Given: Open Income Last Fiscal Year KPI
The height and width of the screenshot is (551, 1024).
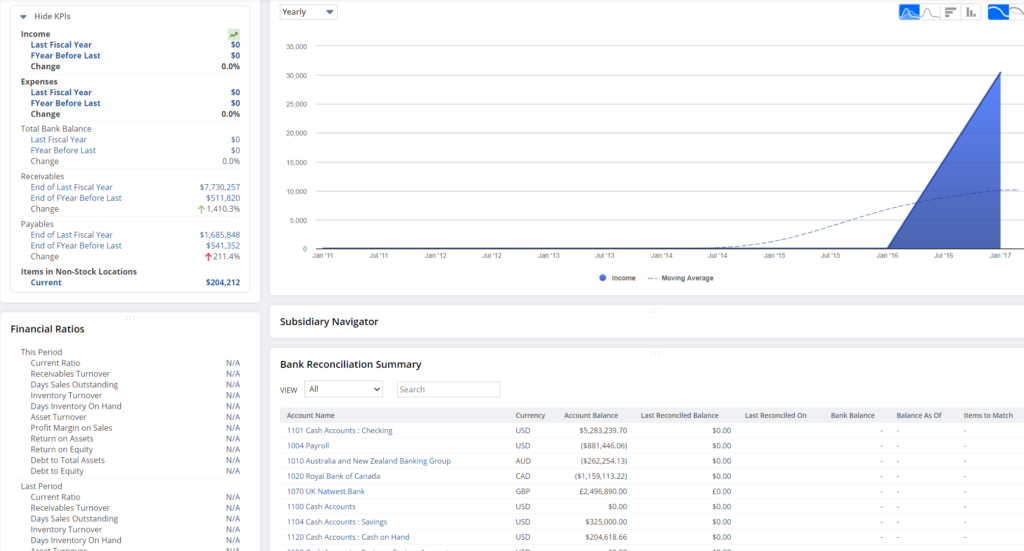Looking at the screenshot, I should coord(61,45).
